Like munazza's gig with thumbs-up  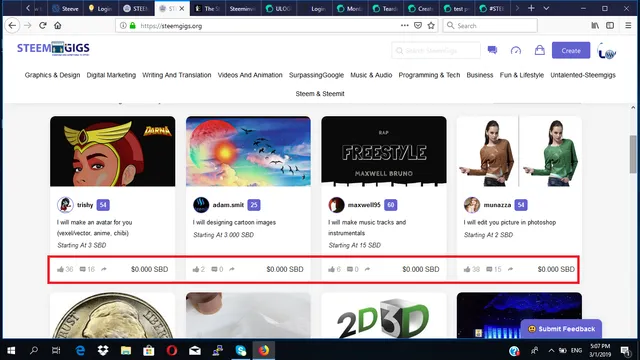click(x=467, y=269)
